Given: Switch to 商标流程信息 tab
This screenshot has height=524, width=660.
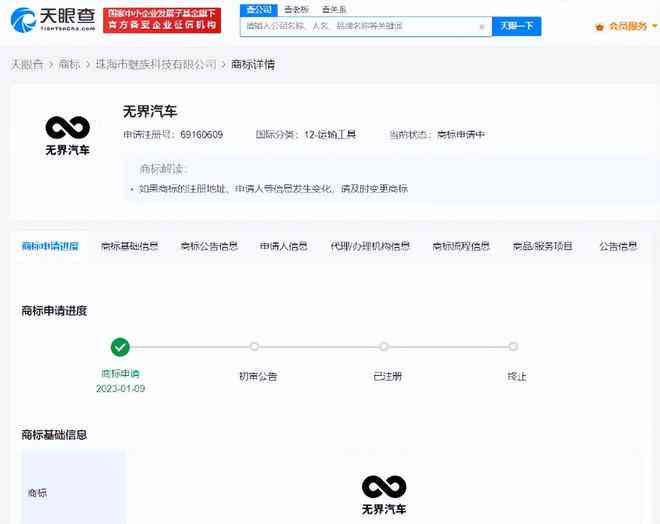Looking at the screenshot, I should [x=461, y=246].
